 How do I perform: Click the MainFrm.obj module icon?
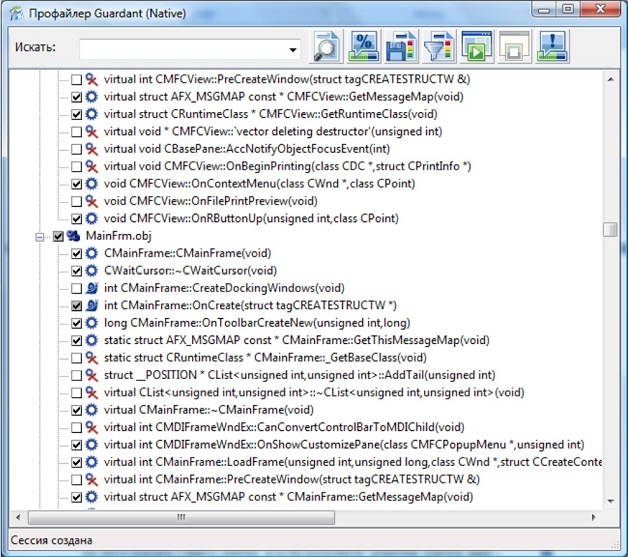[75, 236]
